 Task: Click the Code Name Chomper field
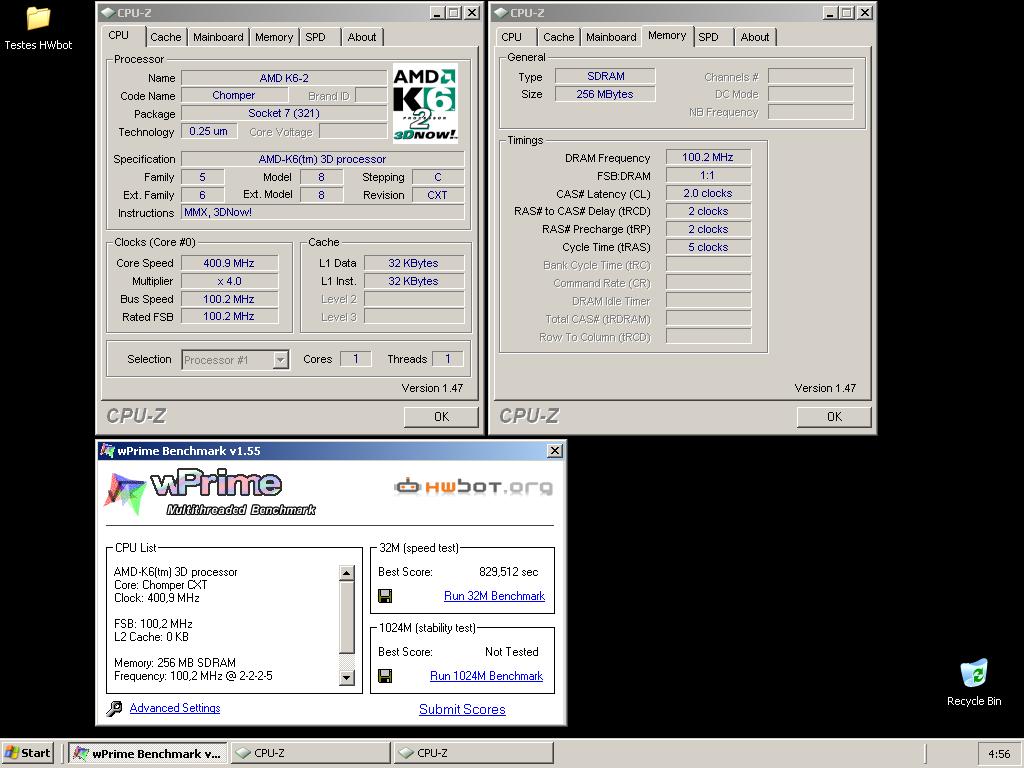[x=233, y=95]
